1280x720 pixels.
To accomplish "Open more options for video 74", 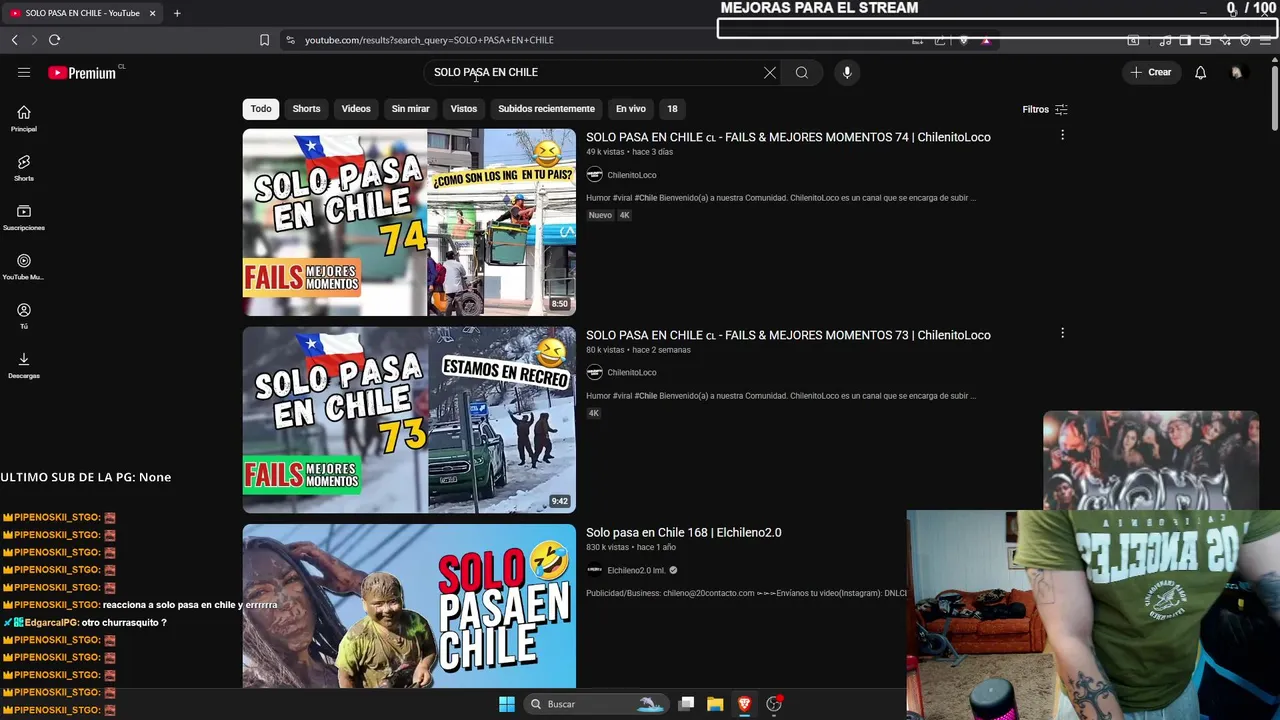I will pyautogui.click(x=1062, y=135).
